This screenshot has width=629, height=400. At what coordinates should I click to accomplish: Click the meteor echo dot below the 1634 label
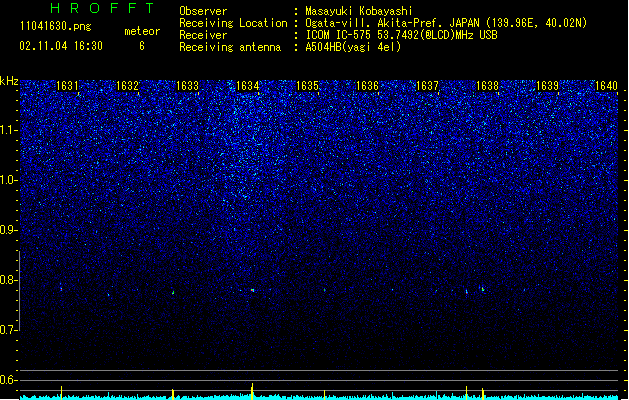tap(252, 290)
